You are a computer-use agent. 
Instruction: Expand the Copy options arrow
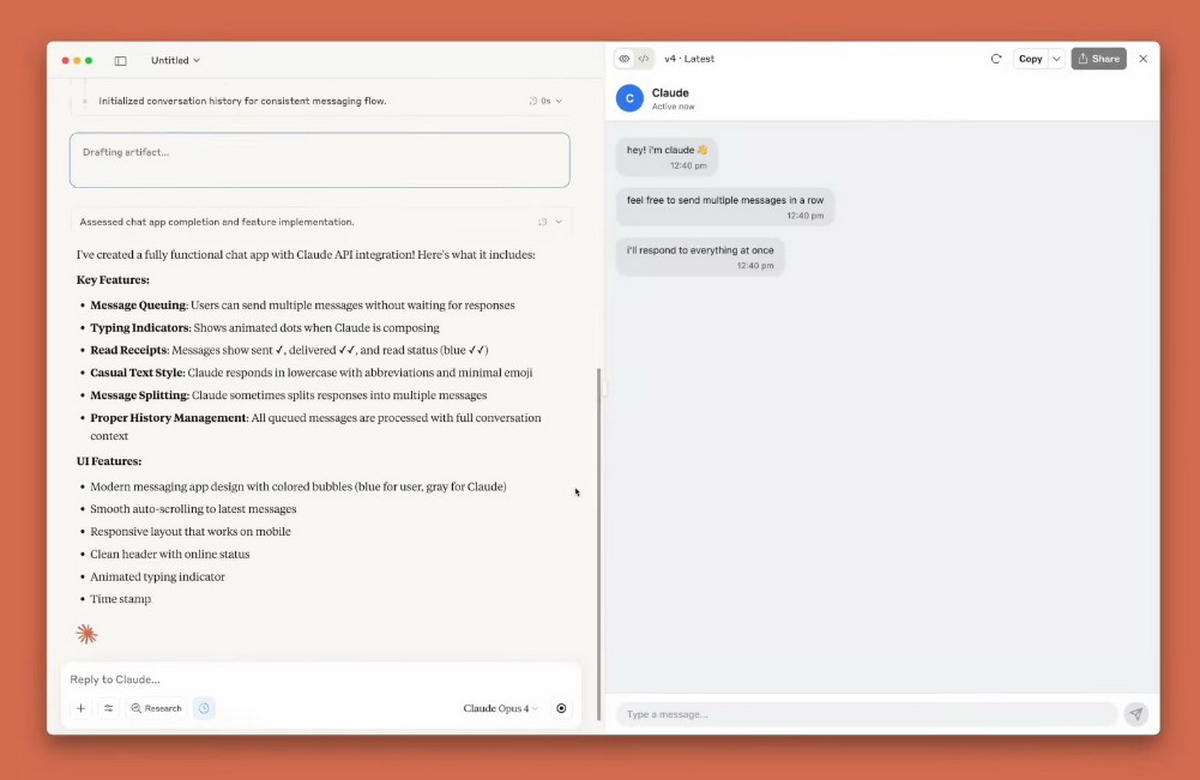(1056, 59)
